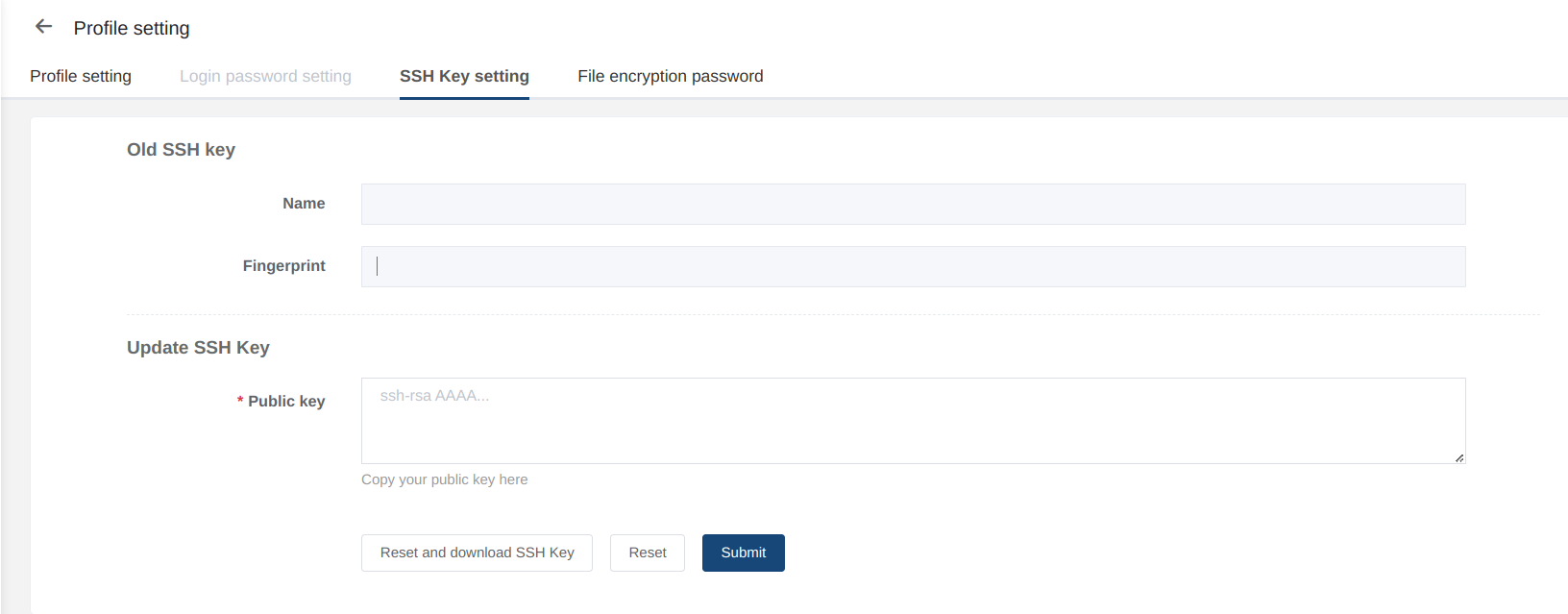Screen dimensions: 1568x614
Task: Click the red required asterisk
Action: 240,402
